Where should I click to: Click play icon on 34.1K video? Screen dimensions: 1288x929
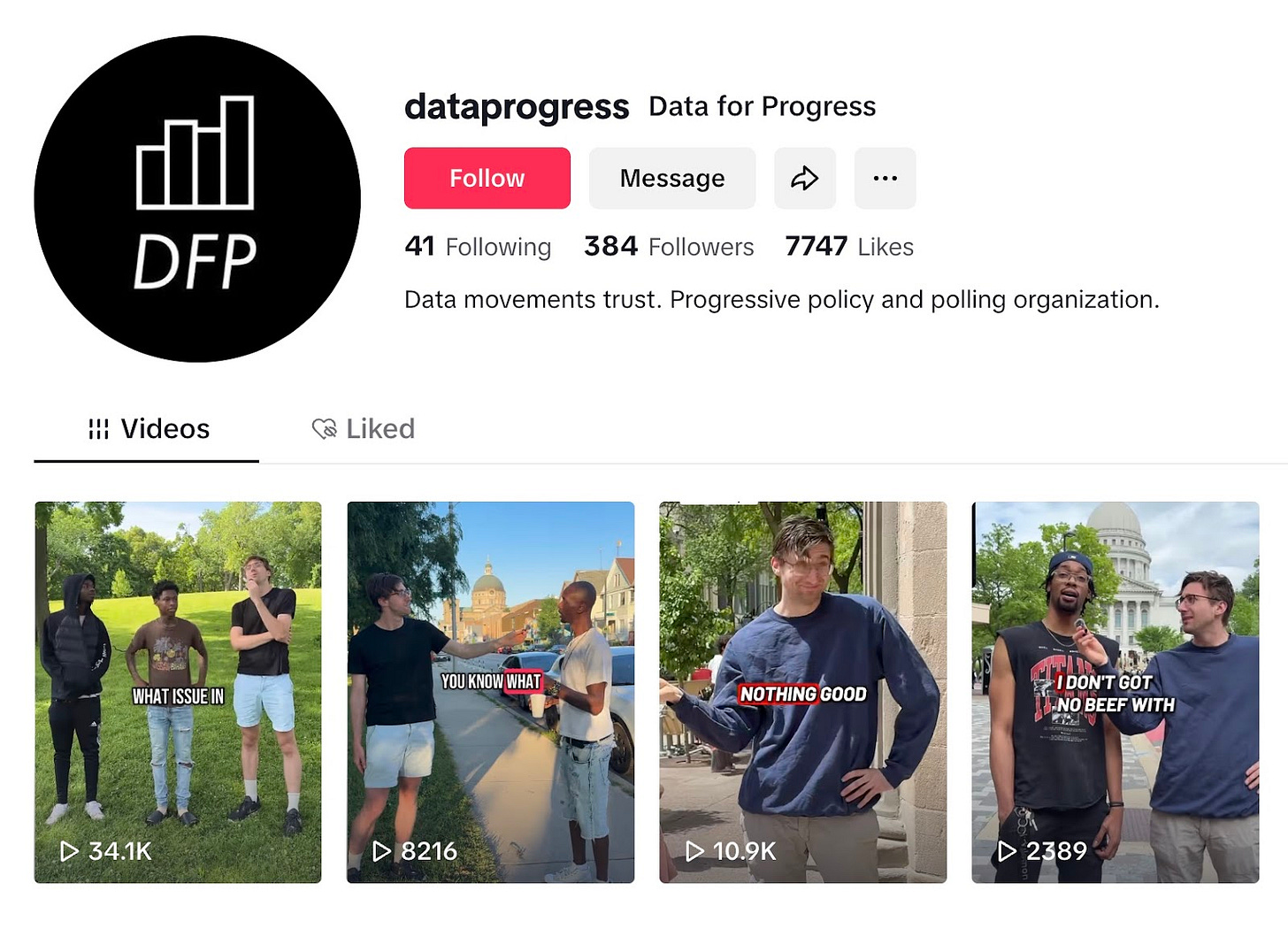(69, 851)
